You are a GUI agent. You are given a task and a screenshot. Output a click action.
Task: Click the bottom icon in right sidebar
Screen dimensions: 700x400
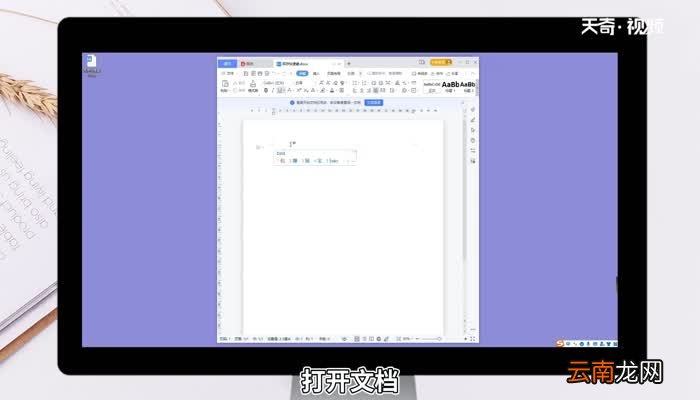pos(473,161)
